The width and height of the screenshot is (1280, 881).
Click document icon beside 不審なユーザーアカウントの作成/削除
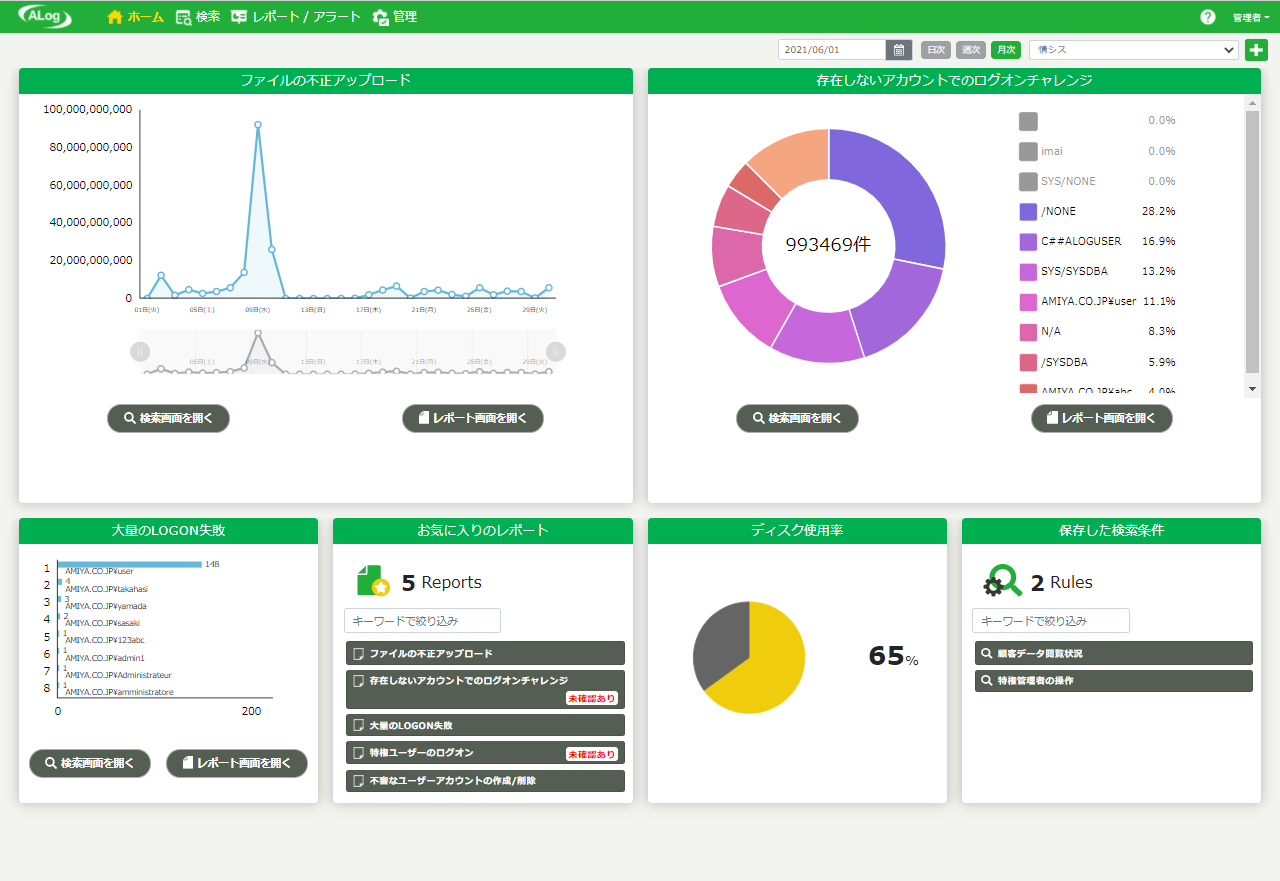coord(358,781)
